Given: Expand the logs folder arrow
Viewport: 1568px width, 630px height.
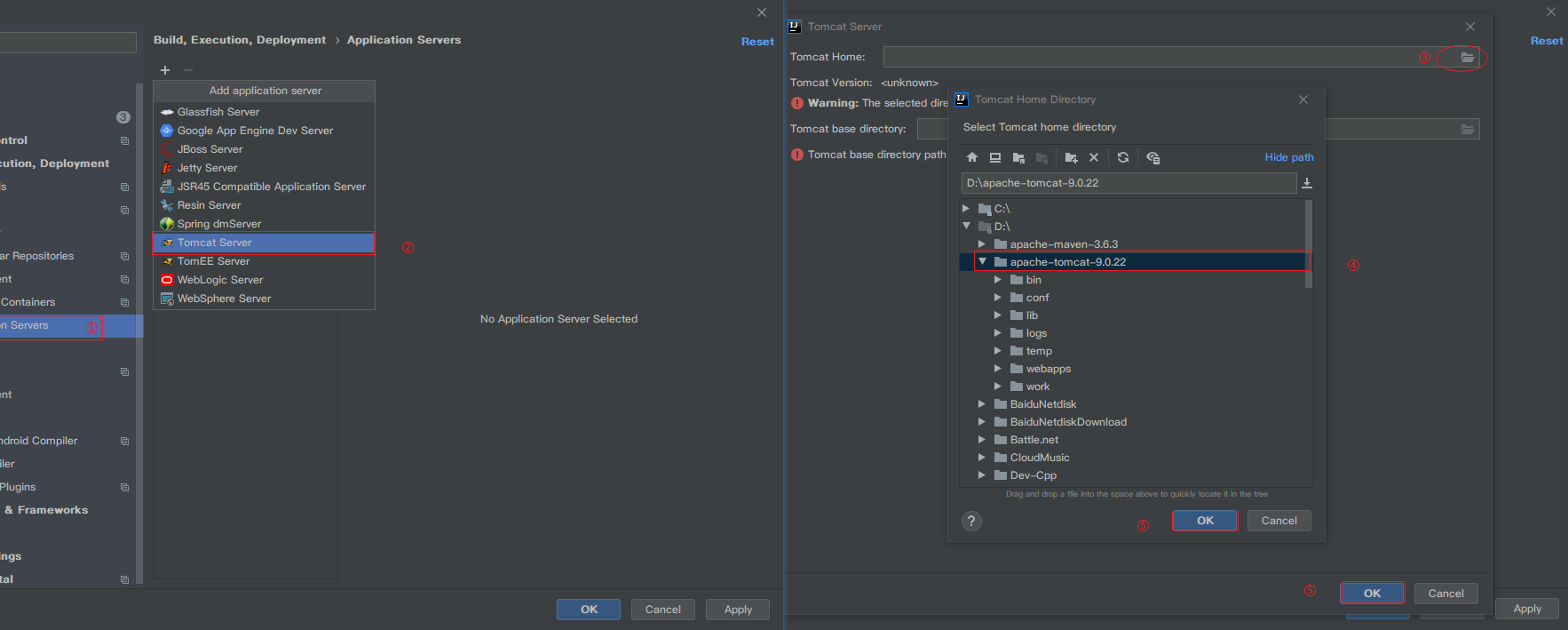Looking at the screenshot, I should click(998, 333).
